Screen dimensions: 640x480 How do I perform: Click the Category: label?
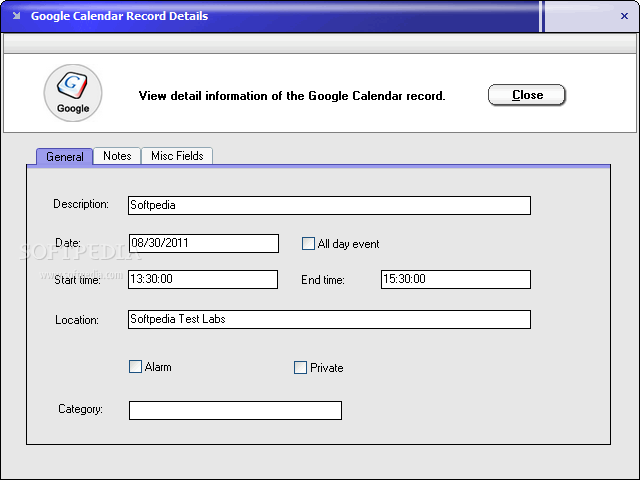(x=80, y=409)
